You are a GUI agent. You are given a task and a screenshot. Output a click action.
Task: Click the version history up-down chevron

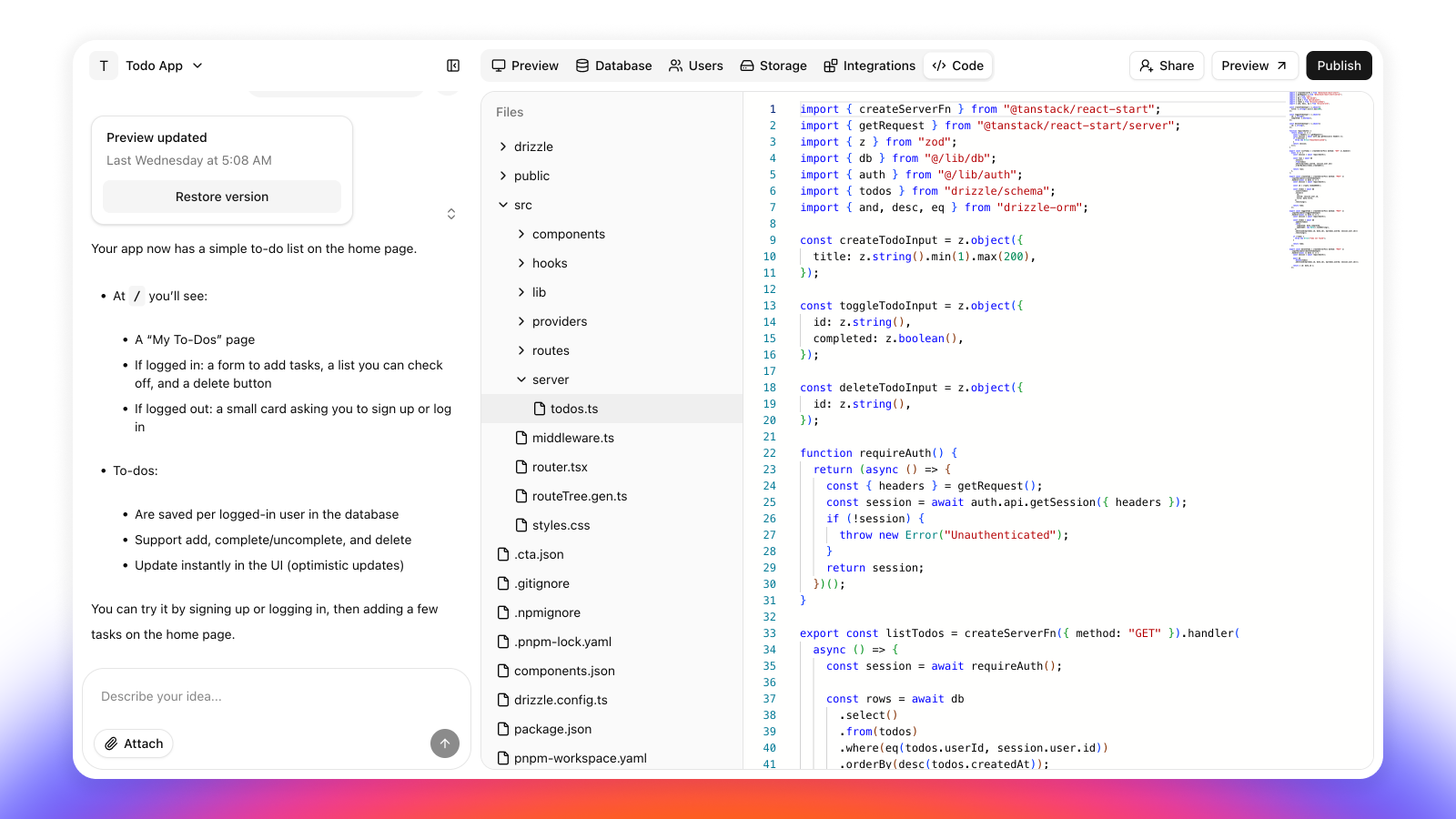451,214
